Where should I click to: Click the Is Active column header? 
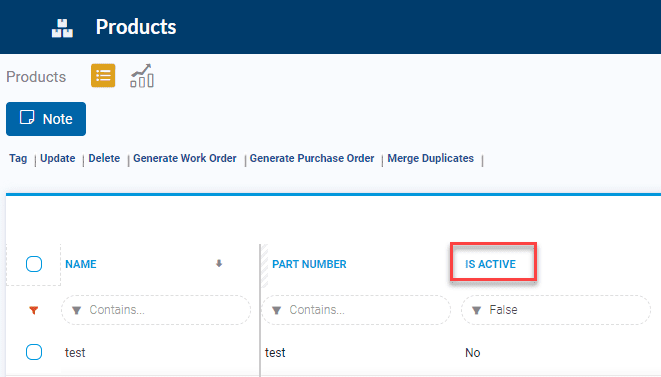point(490,264)
